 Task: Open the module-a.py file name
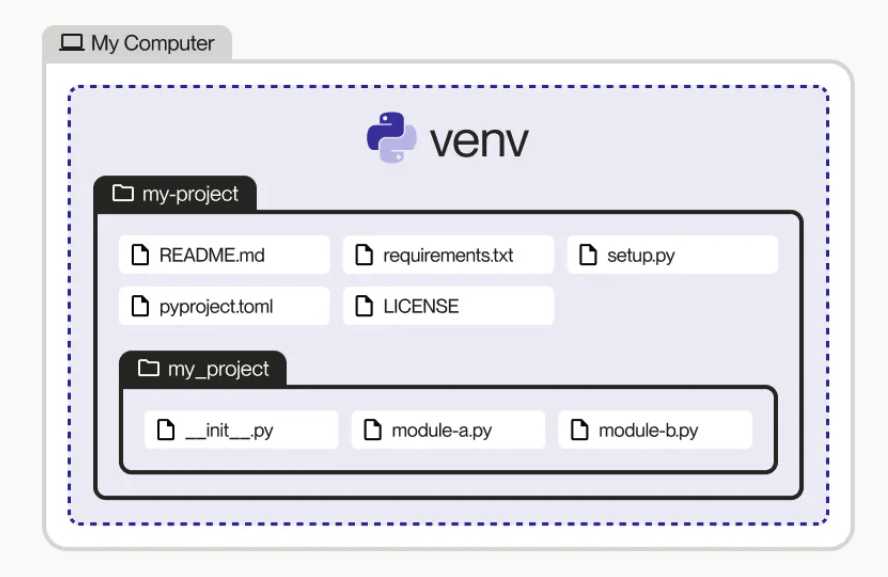coord(441,431)
